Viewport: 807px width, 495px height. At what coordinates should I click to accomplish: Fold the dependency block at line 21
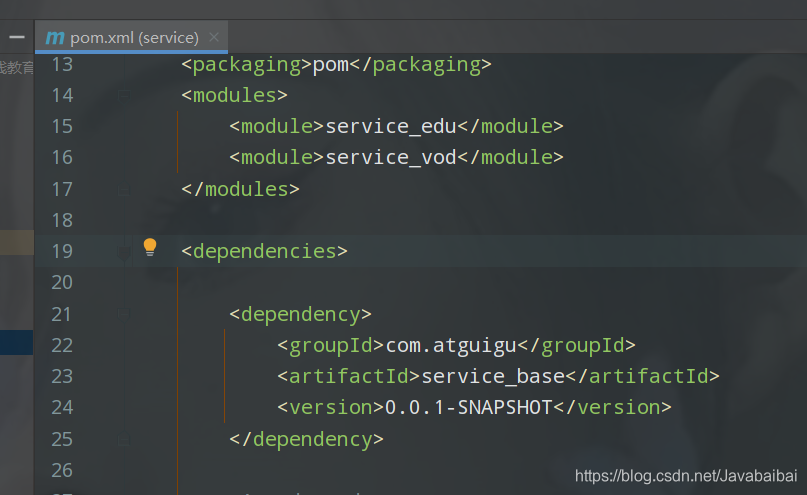coord(124,314)
